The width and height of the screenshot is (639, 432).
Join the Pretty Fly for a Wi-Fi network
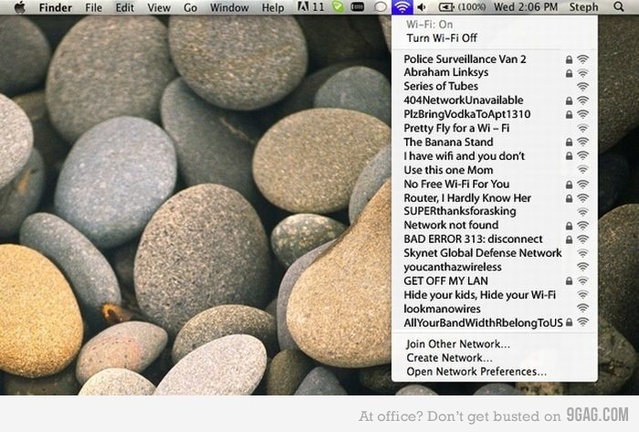coord(456,128)
